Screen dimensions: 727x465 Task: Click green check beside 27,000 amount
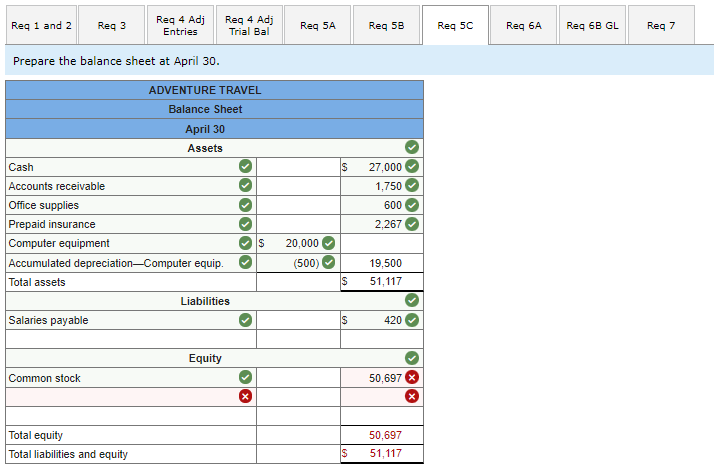[412, 166]
